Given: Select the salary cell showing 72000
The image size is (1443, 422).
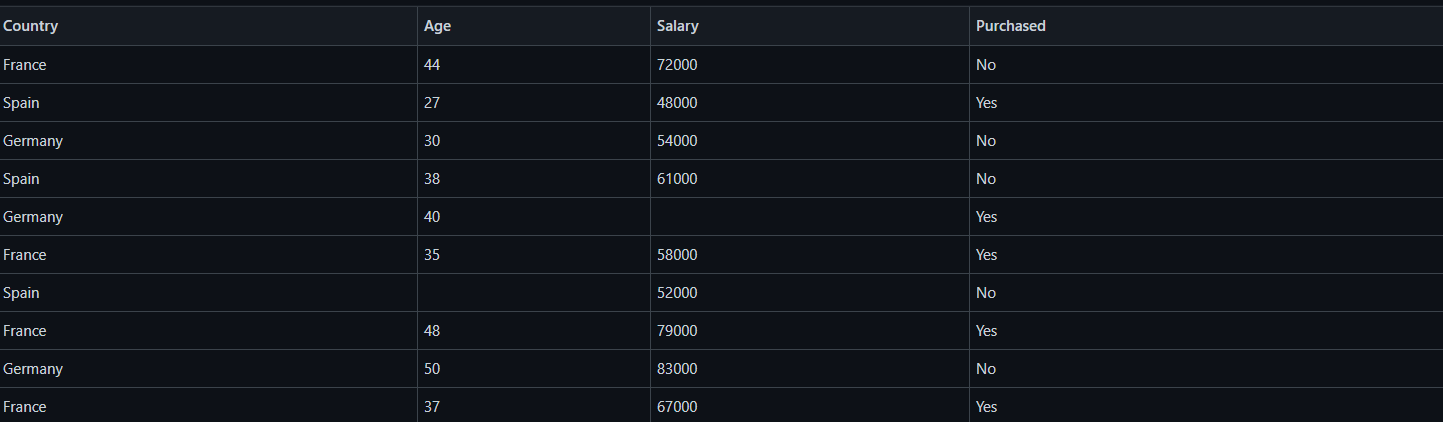Looking at the screenshot, I should [810, 65].
